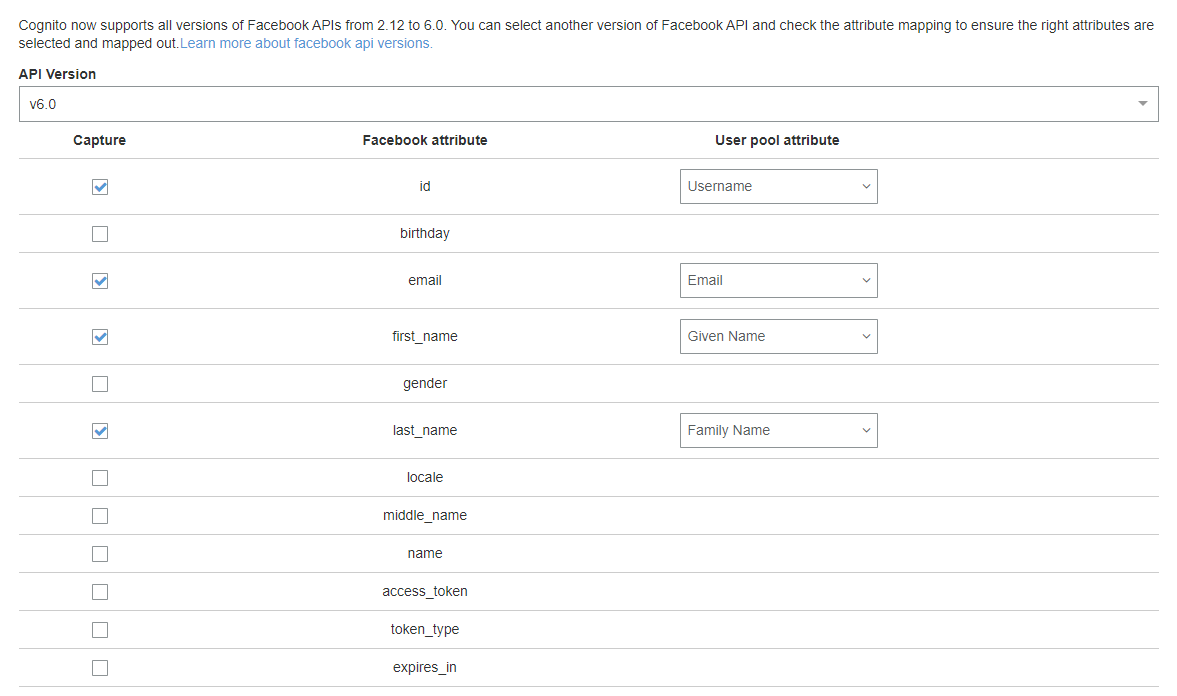Enable capture for birthday attribute

pyautogui.click(x=100, y=234)
